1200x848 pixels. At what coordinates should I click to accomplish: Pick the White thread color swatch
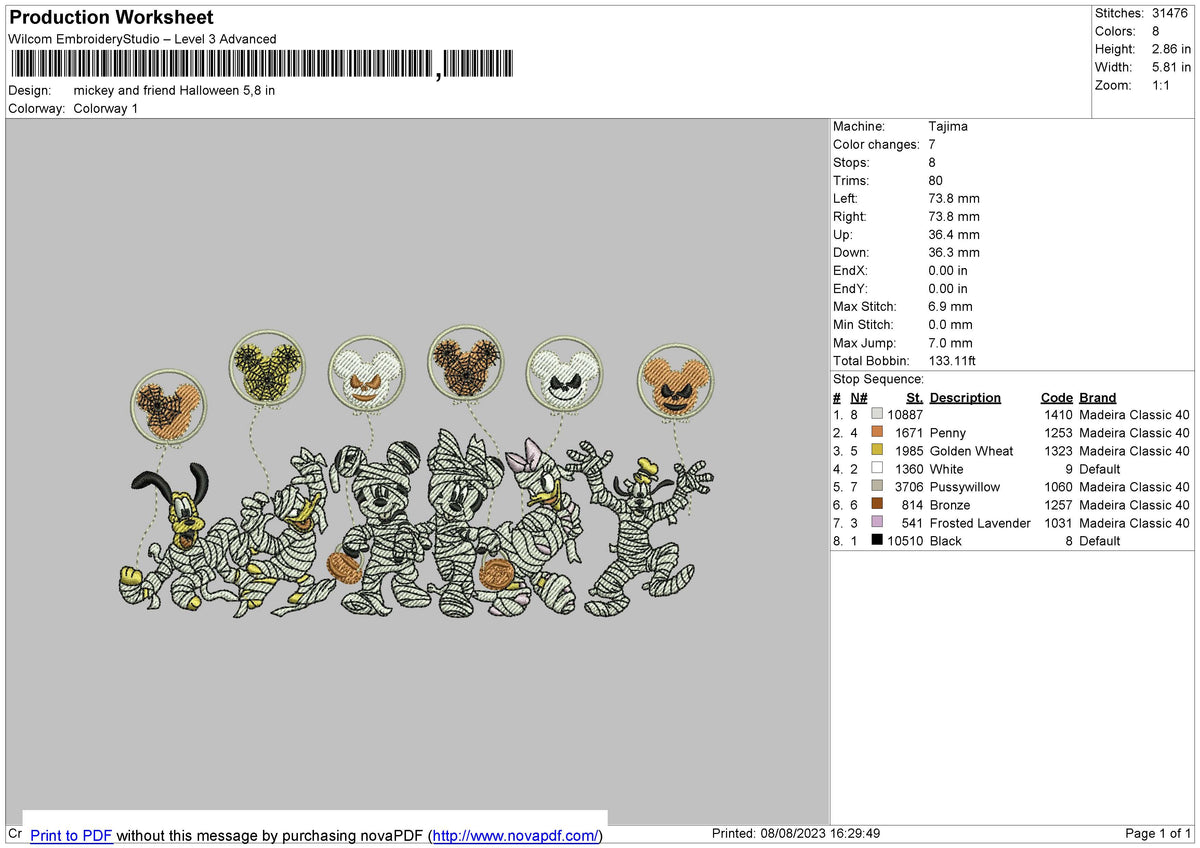(x=877, y=468)
